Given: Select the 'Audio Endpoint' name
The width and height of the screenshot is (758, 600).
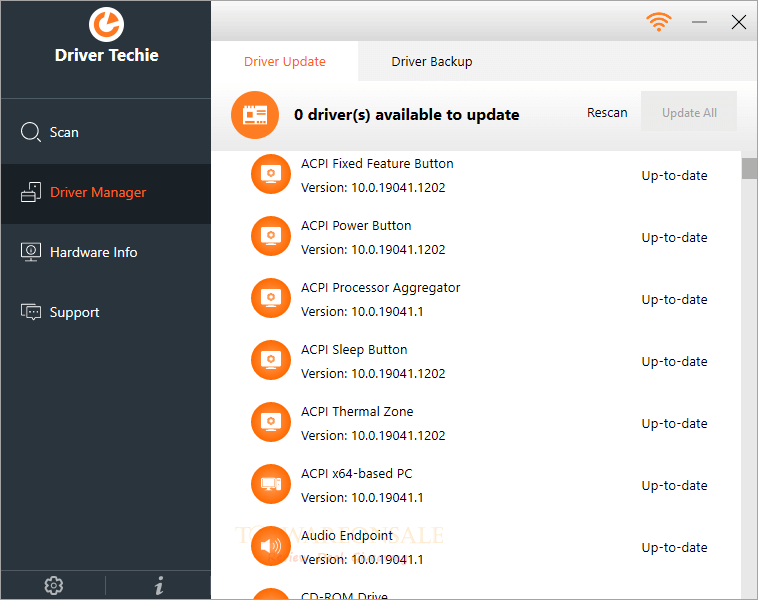Looking at the screenshot, I should 347,535.
